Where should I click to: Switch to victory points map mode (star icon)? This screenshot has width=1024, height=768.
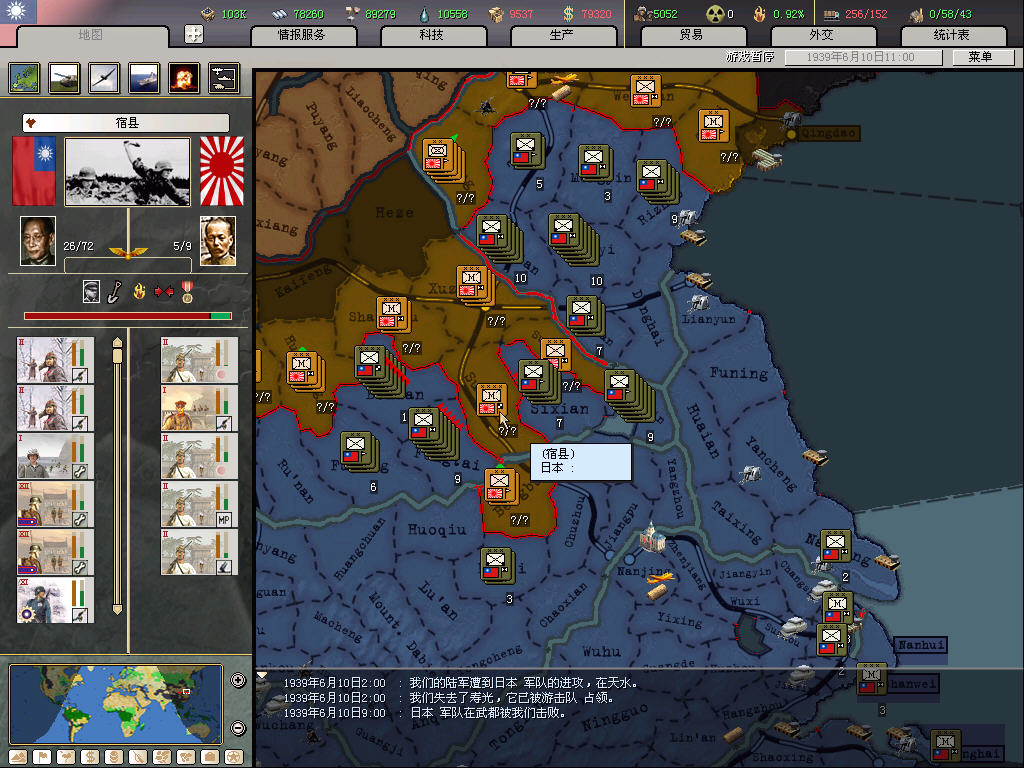coord(234,757)
